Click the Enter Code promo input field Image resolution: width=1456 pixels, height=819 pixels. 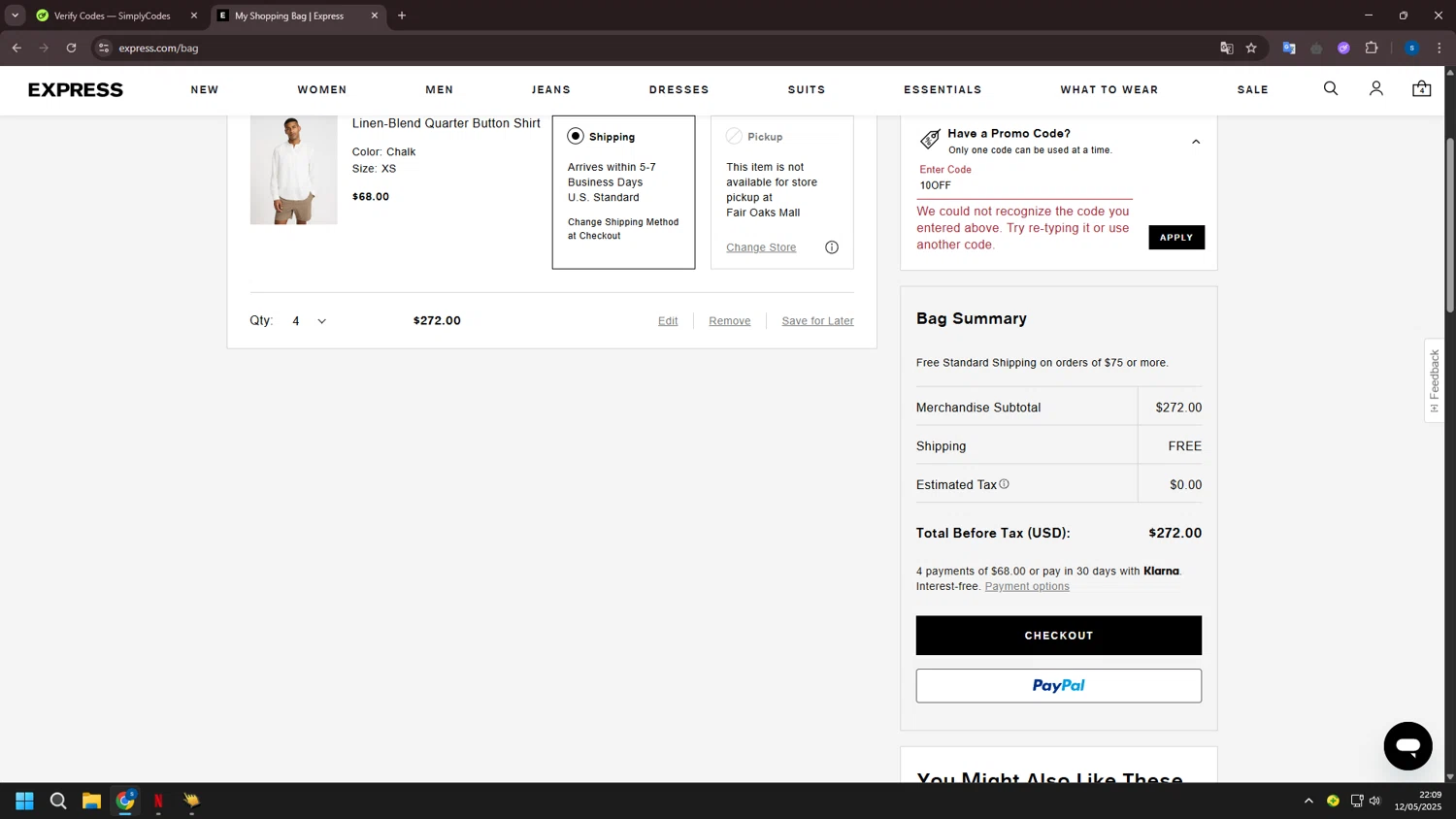pyautogui.click(x=1025, y=185)
